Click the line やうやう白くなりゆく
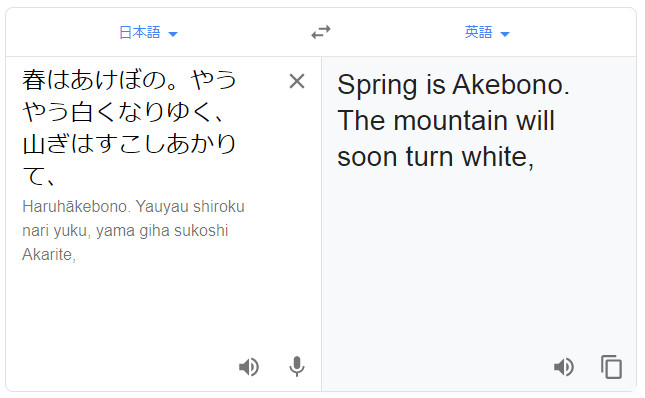645x398 pixels. tap(123, 112)
